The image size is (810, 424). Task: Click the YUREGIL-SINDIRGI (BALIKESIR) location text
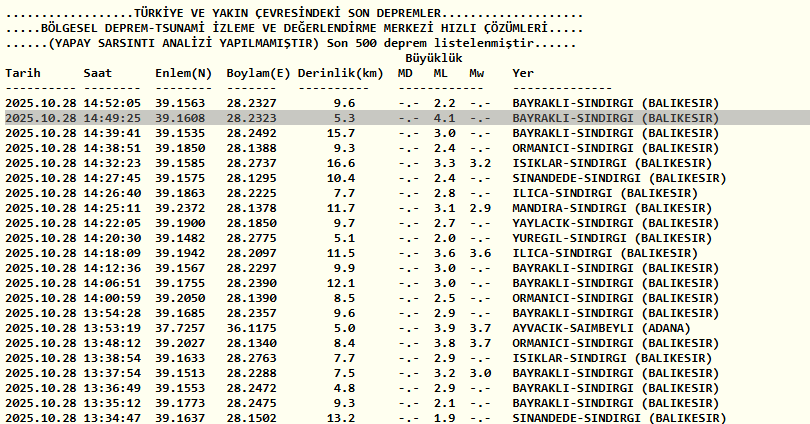tap(612, 239)
